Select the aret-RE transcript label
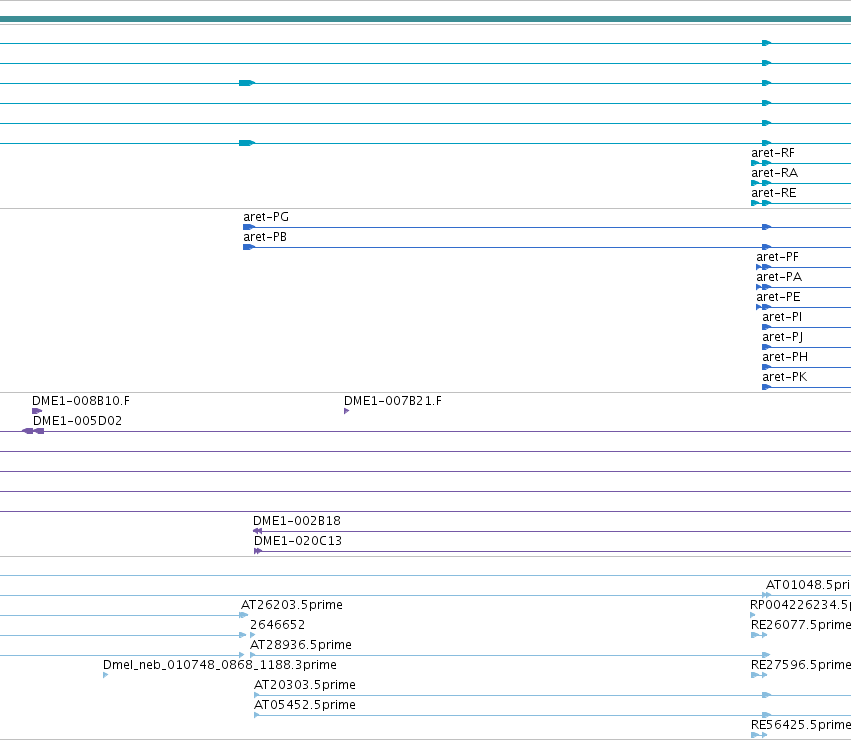The height and width of the screenshot is (740, 851). point(773,193)
